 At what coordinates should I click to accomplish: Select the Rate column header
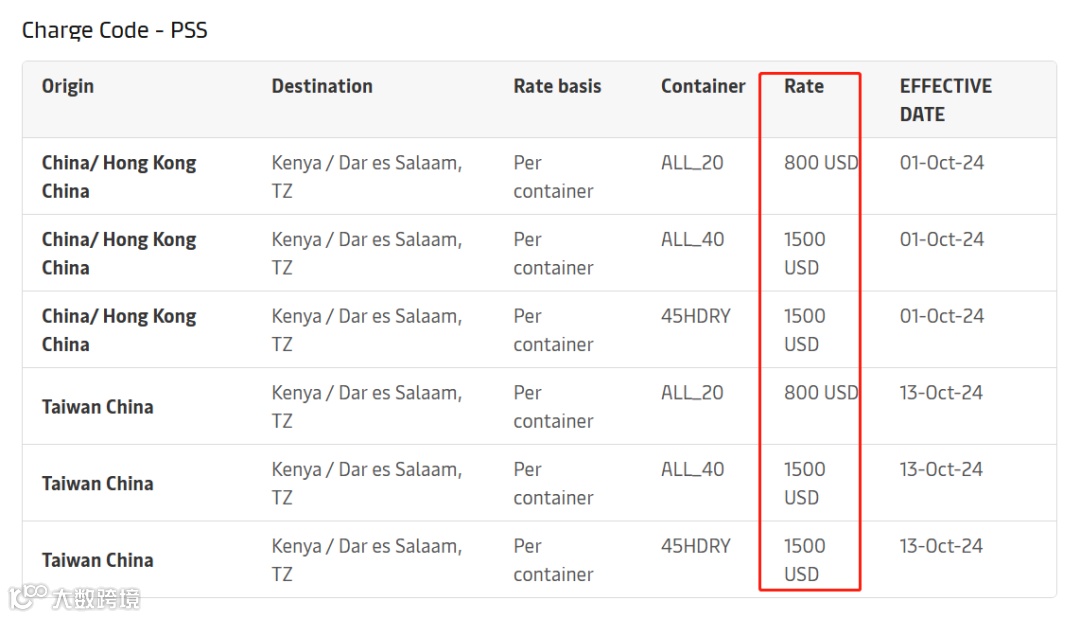coord(804,86)
